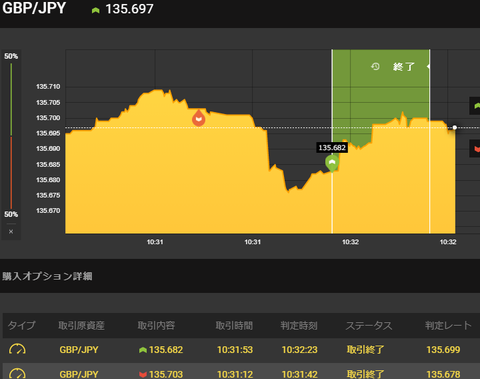480x379 pixels.
Task: Click the 135.710 axis label
Action: (x=48, y=87)
